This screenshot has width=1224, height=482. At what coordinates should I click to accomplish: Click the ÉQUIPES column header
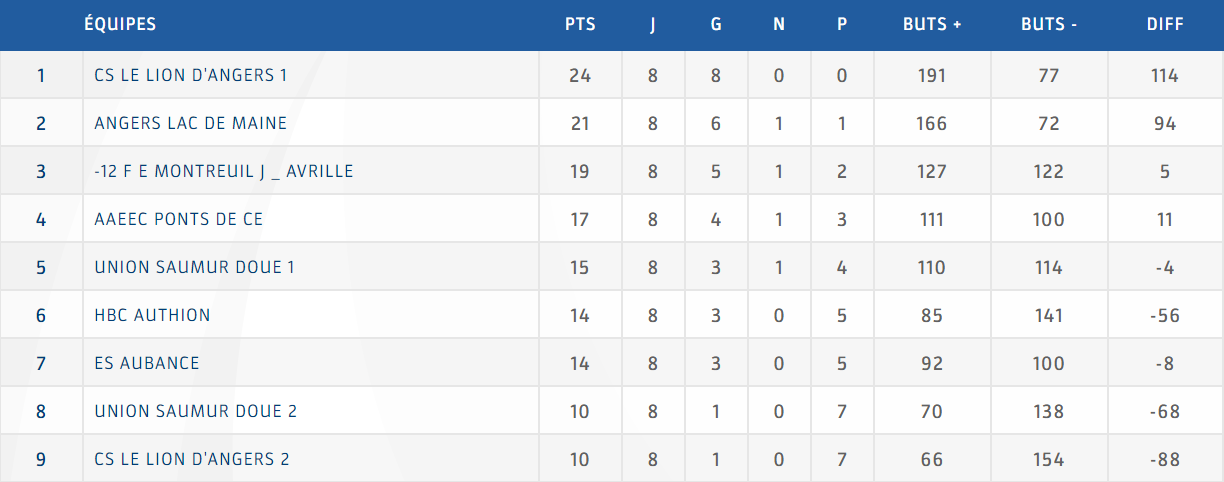point(120,24)
